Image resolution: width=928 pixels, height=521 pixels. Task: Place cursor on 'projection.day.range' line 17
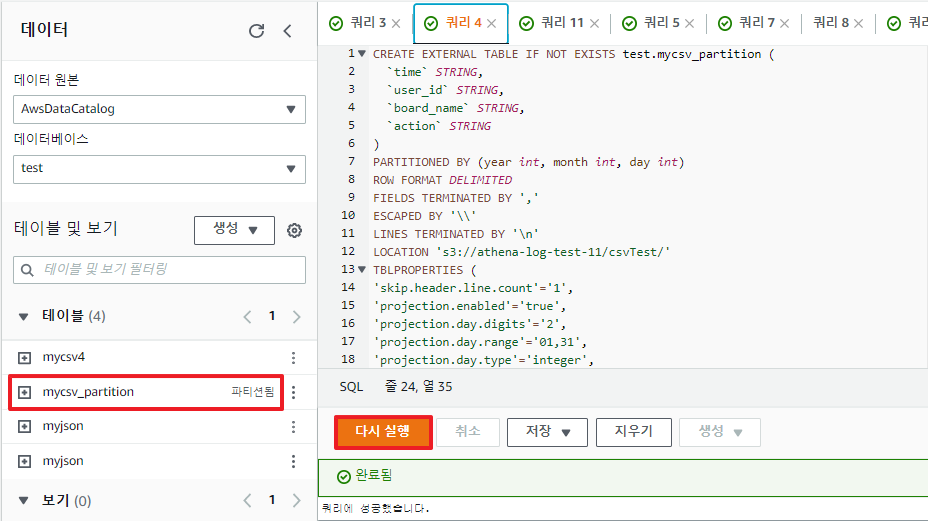(480, 342)
